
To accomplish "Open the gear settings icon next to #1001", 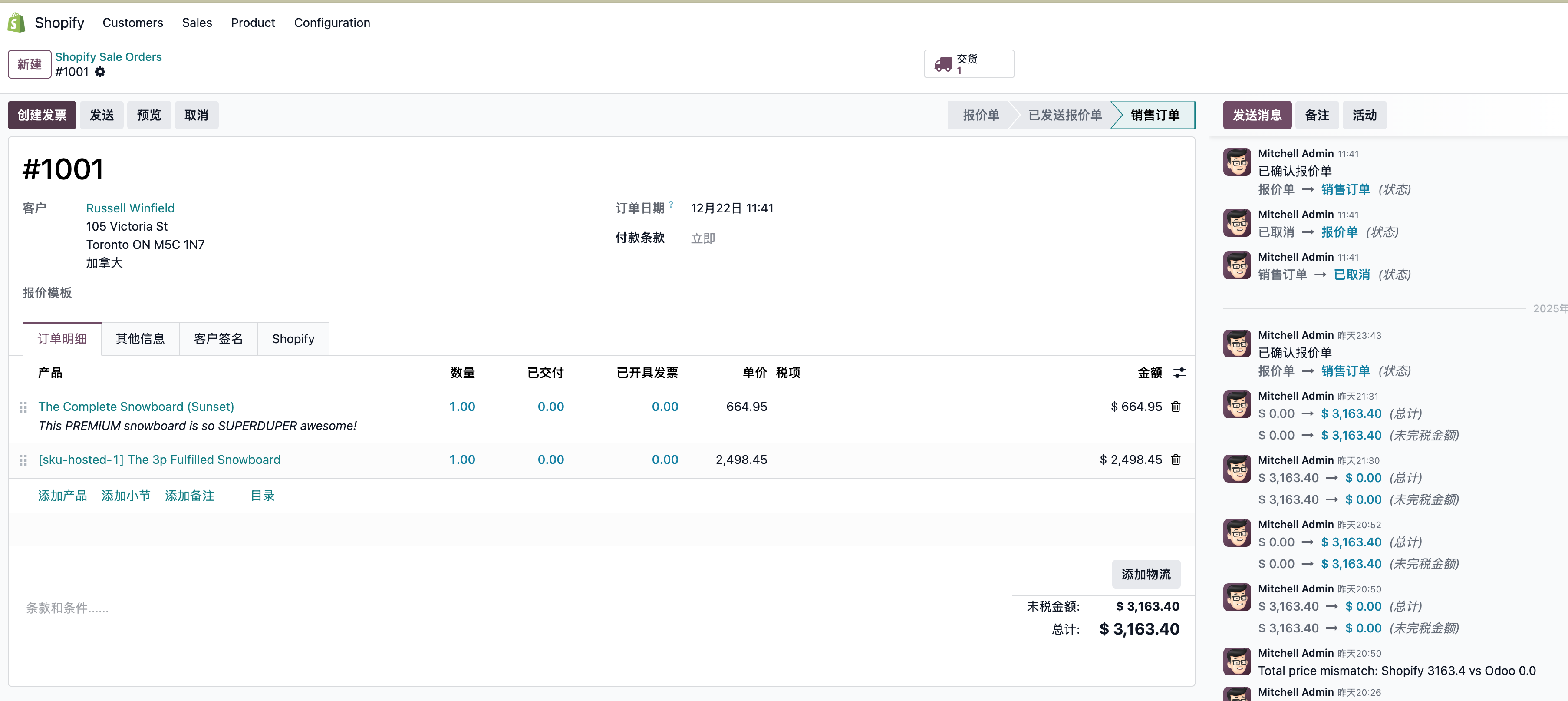I will coord(100,72).
